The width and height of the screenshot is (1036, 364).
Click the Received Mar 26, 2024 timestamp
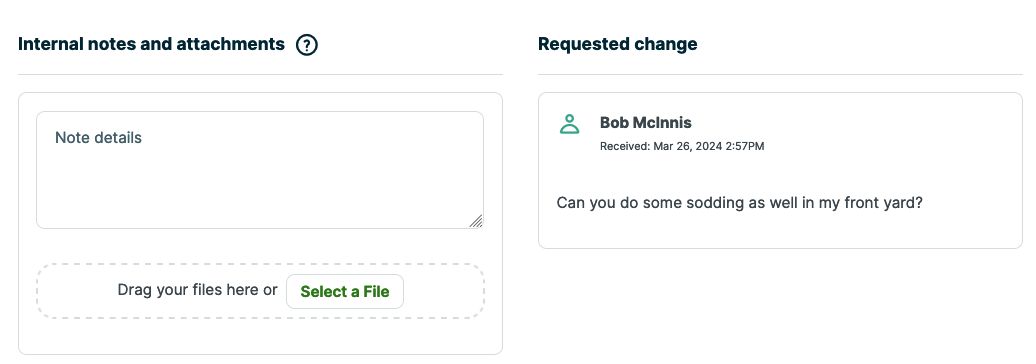pyautogui.click(x=682, y=146)
